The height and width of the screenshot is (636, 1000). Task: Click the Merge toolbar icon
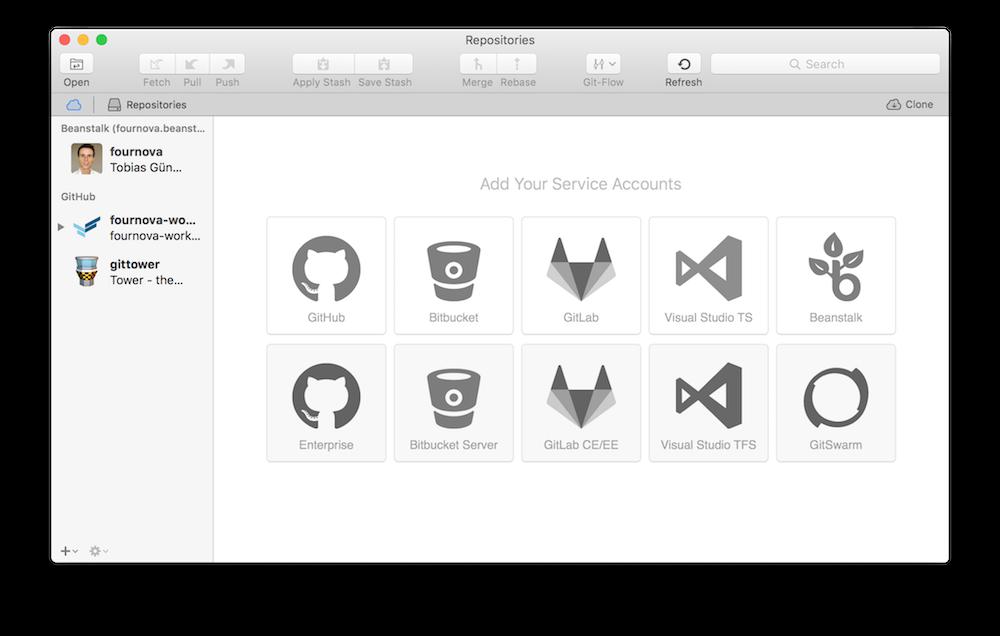tap(478, 64)
